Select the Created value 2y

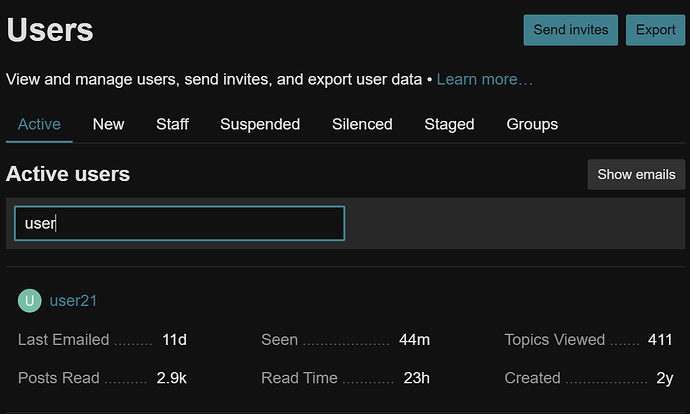[665, 378]
